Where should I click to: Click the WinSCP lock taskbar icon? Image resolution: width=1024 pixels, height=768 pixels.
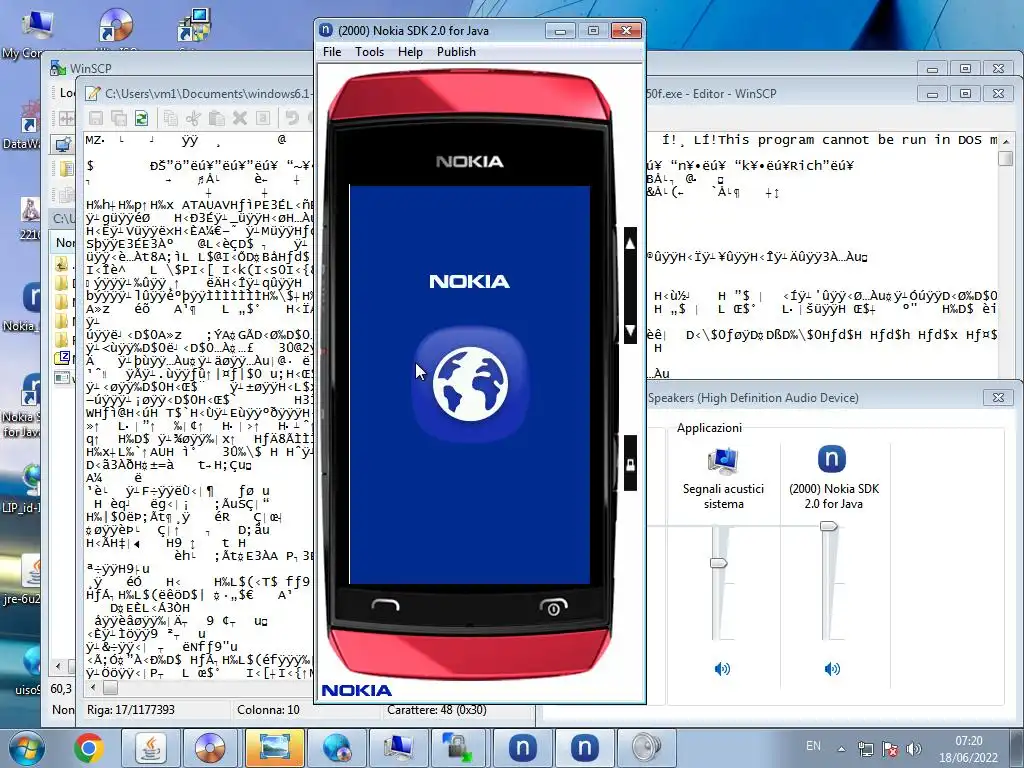point(459,748)
